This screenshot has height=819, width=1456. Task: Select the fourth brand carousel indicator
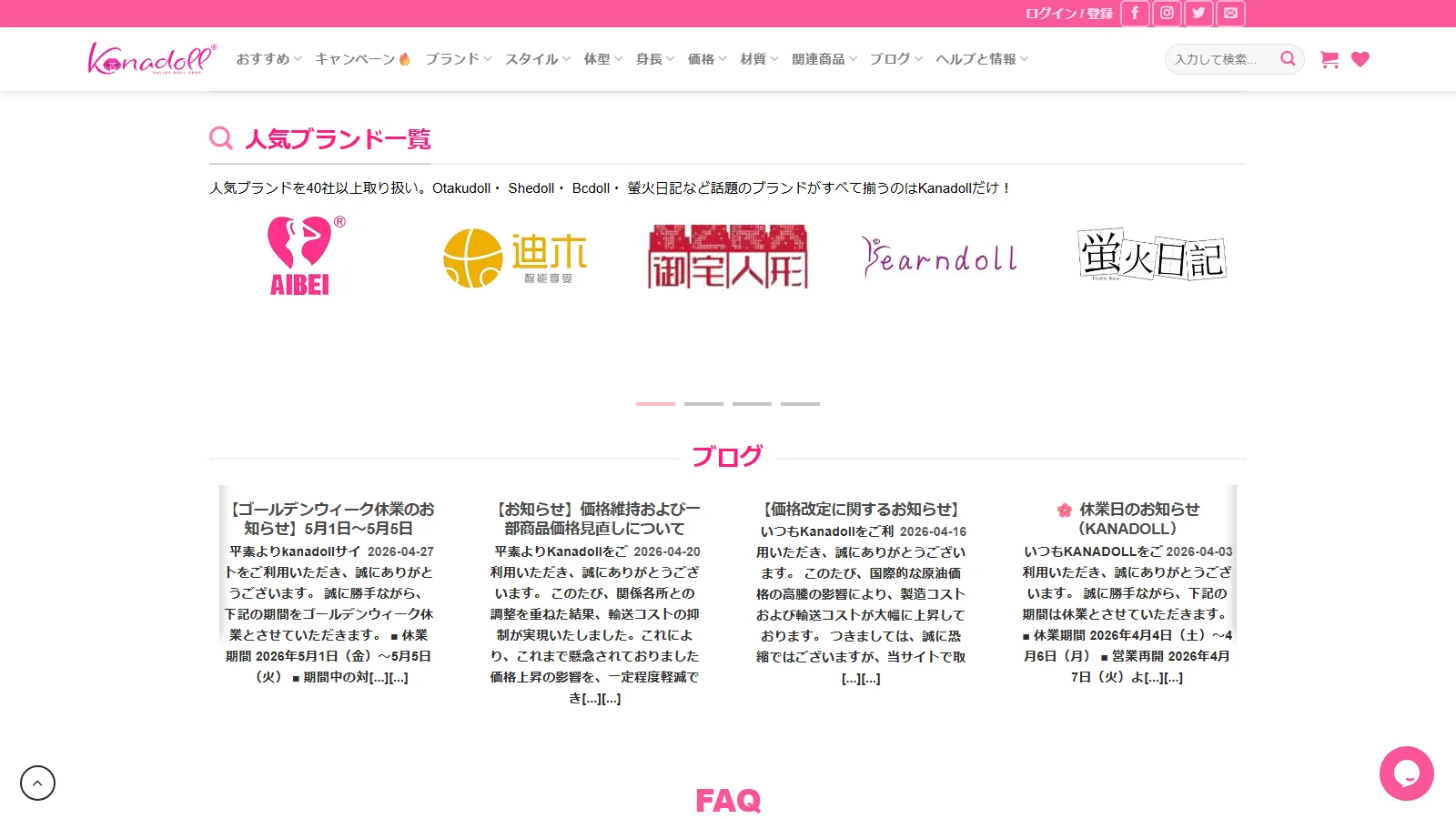[x=800, y=403]
